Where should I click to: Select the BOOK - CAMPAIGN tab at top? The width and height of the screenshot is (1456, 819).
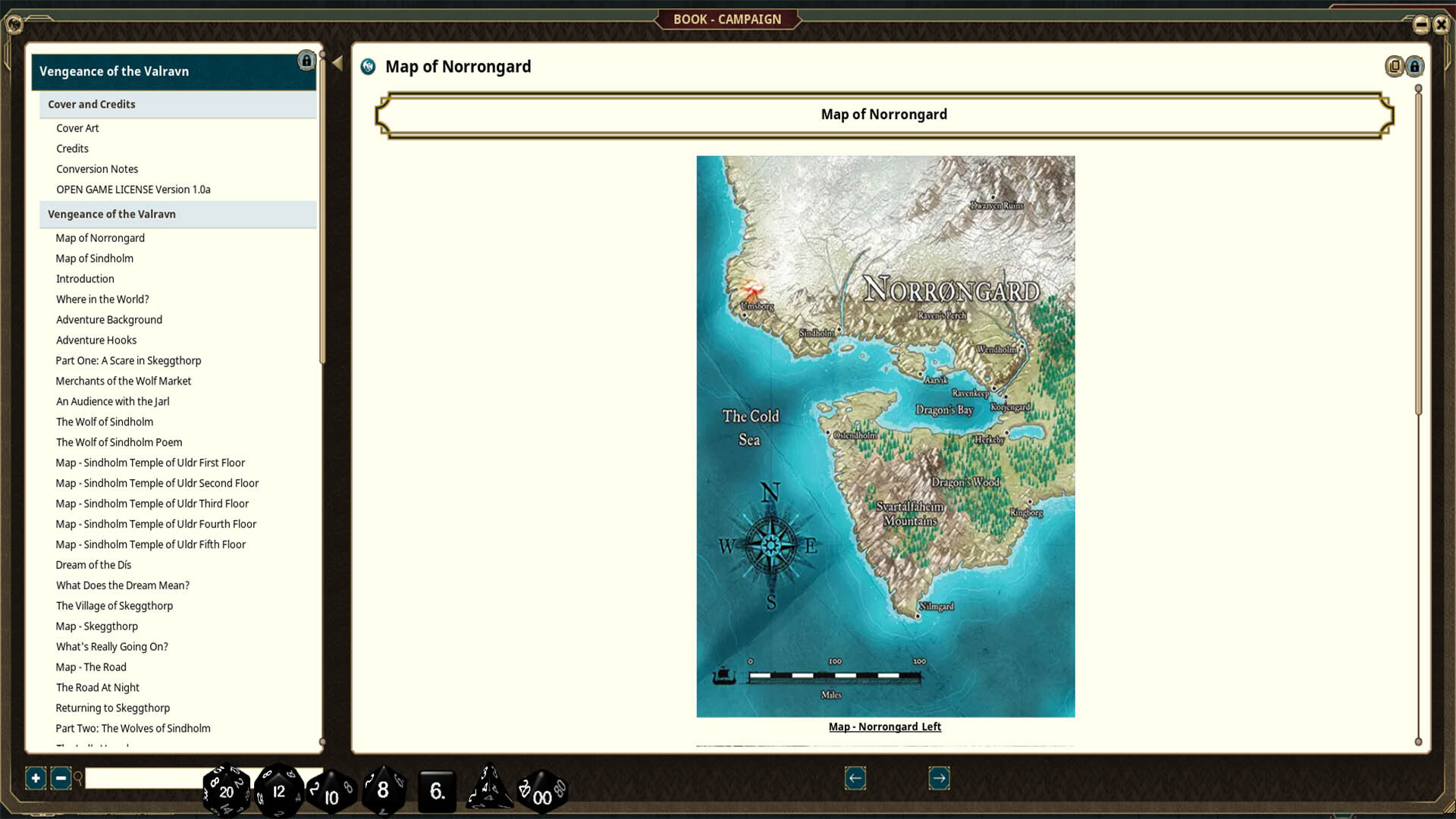click(x=727, y=19)
